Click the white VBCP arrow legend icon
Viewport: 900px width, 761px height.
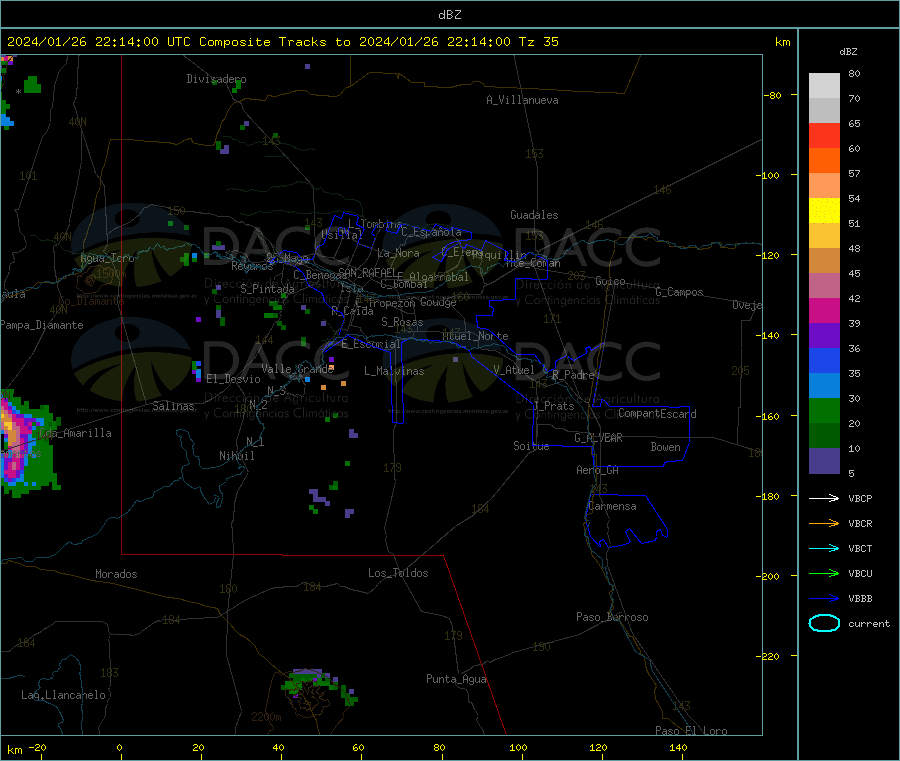824,498
